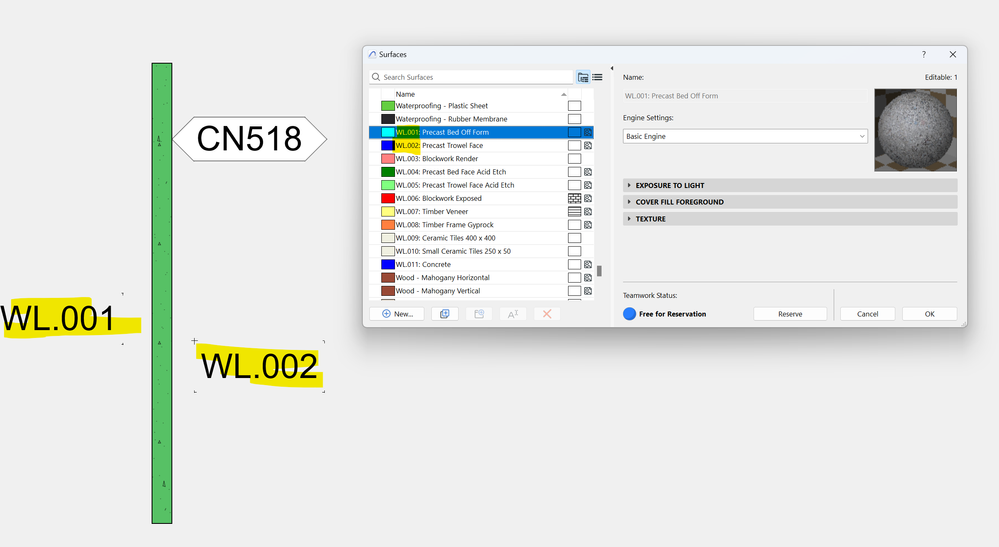Screen dimensions: 999x547
Task: Click texture icon for WL.006 Blockwork Exposed
Action: click(x=588, y=199)
